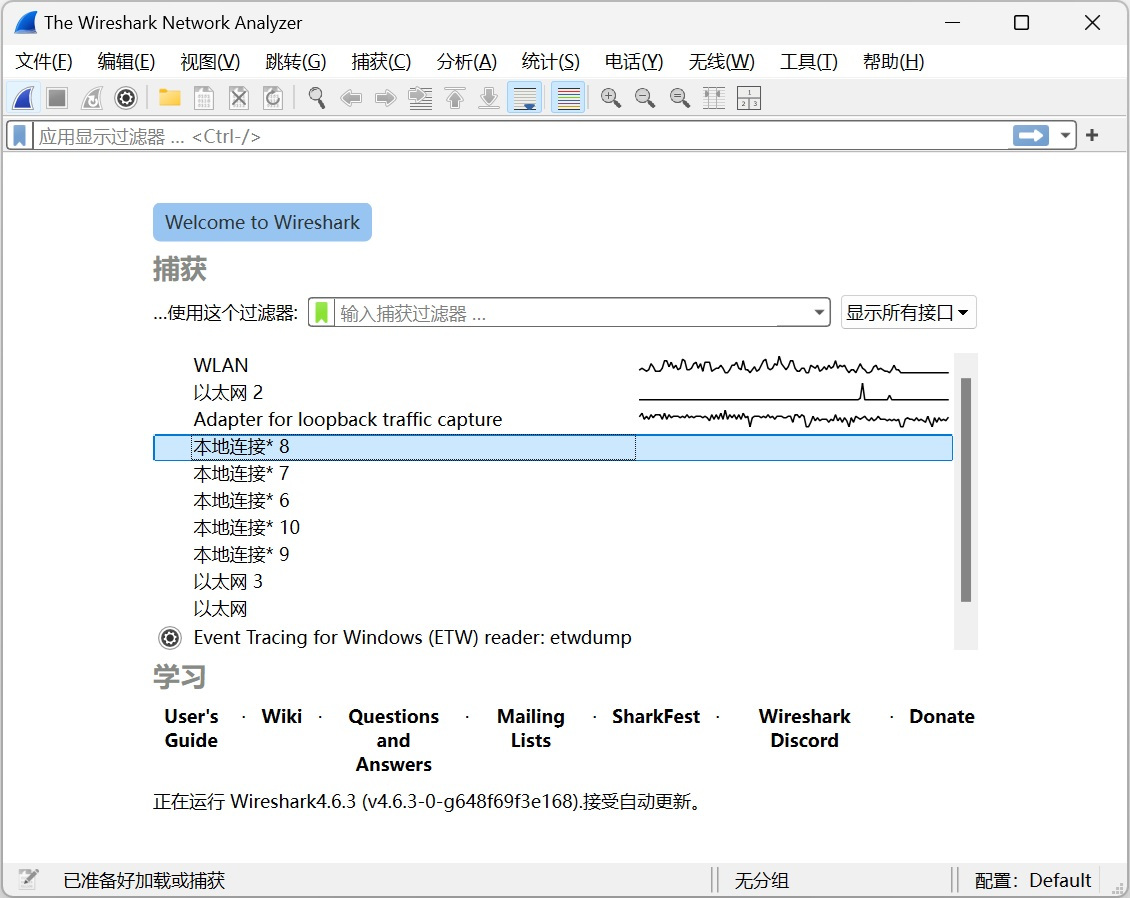Start capturing packets with the shark fin icon

[22, 97]
